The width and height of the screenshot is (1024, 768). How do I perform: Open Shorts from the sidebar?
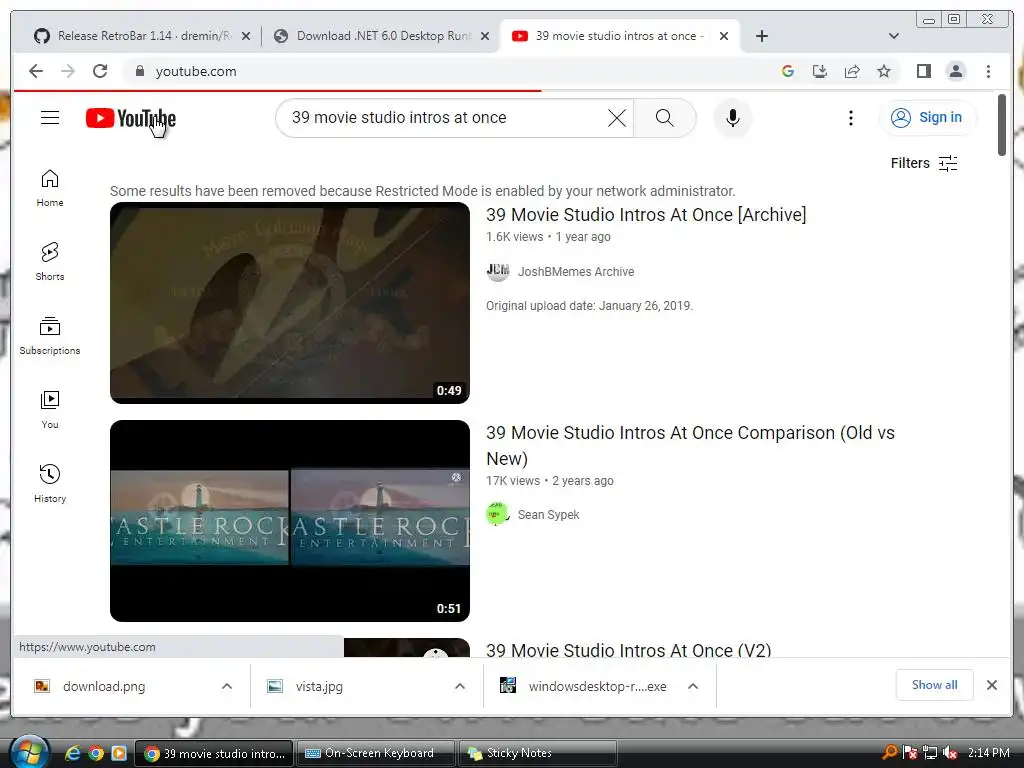tap(50, 262)
